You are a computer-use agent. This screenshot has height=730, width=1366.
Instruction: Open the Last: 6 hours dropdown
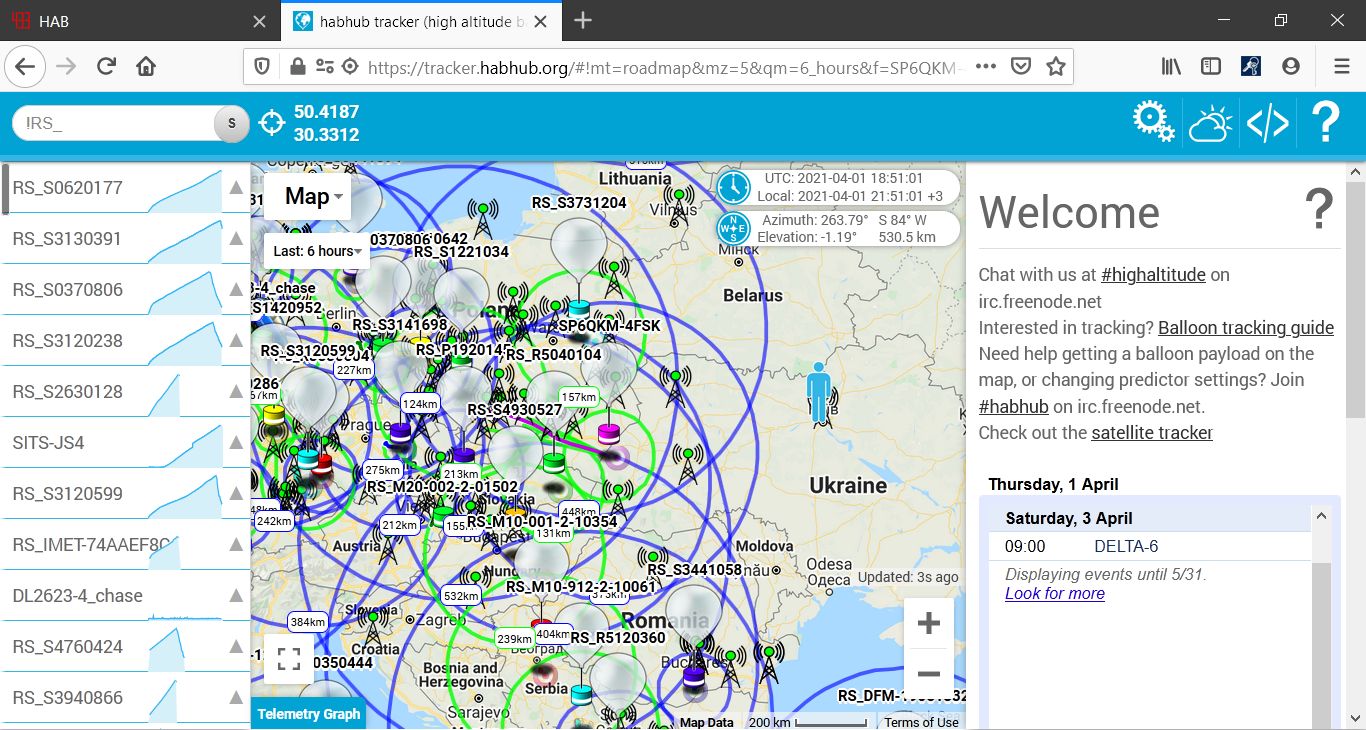point(317,251)
